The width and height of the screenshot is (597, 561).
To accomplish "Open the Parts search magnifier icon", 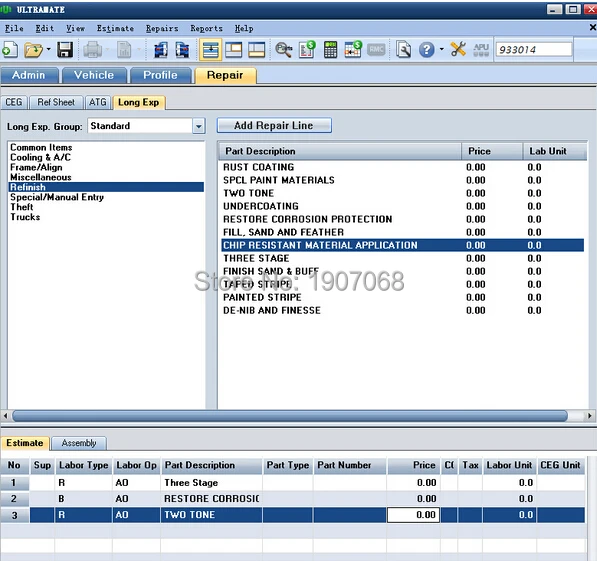I will (284, 50).
